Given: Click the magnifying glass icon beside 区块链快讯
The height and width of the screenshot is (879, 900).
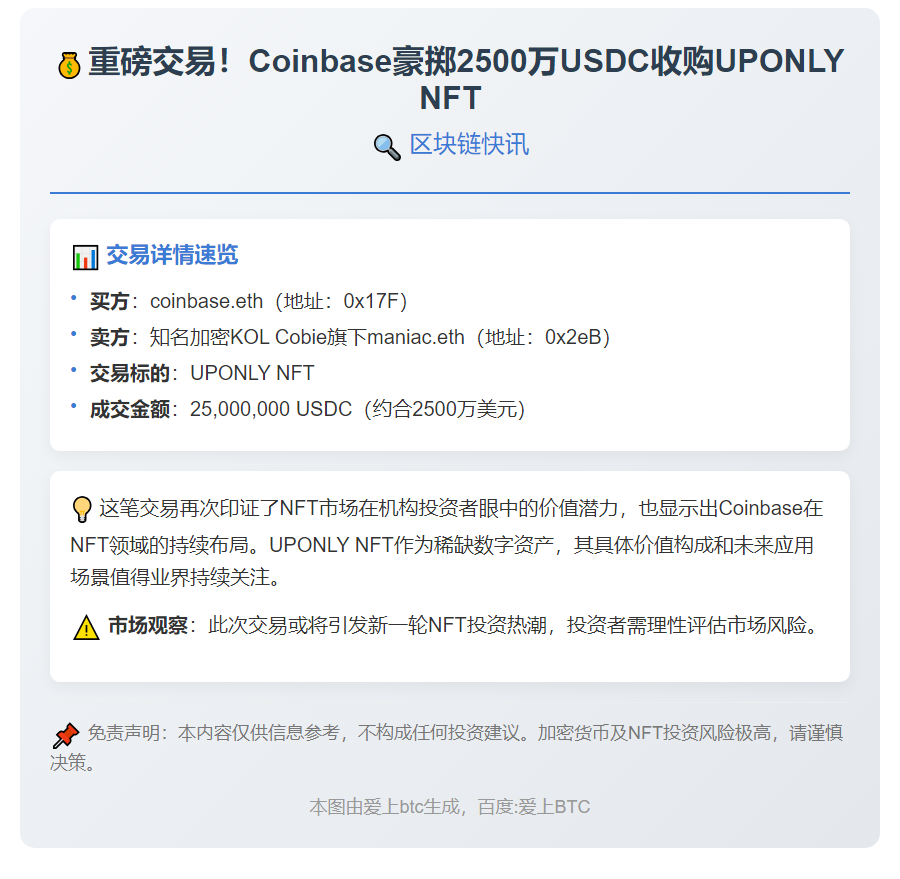Looking at the screenshot, I should 387,147.
